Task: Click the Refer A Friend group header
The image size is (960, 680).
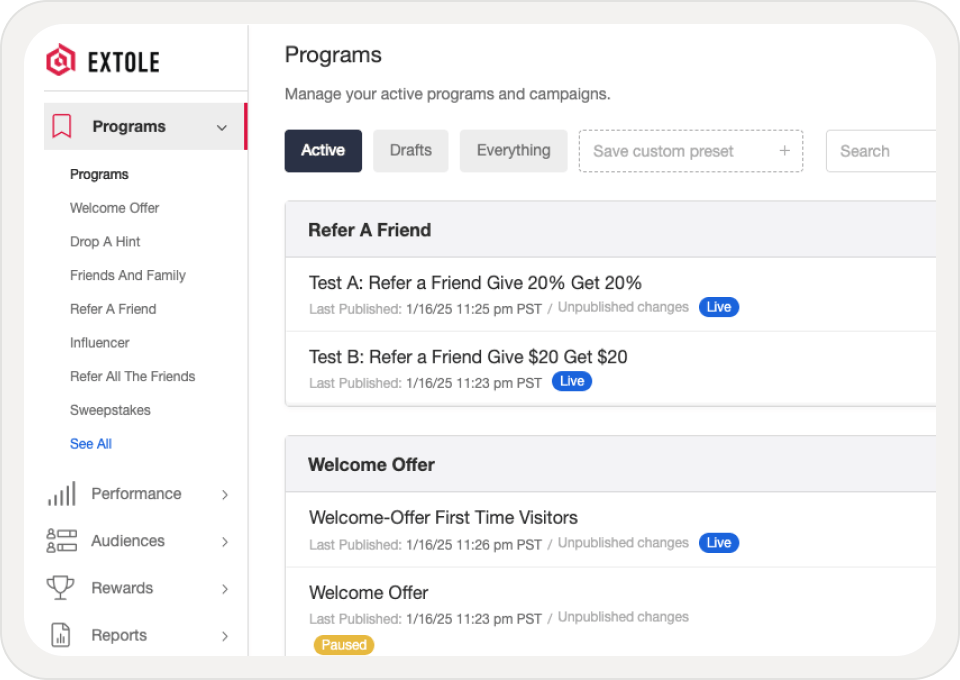Action: (x=610, y=230)
